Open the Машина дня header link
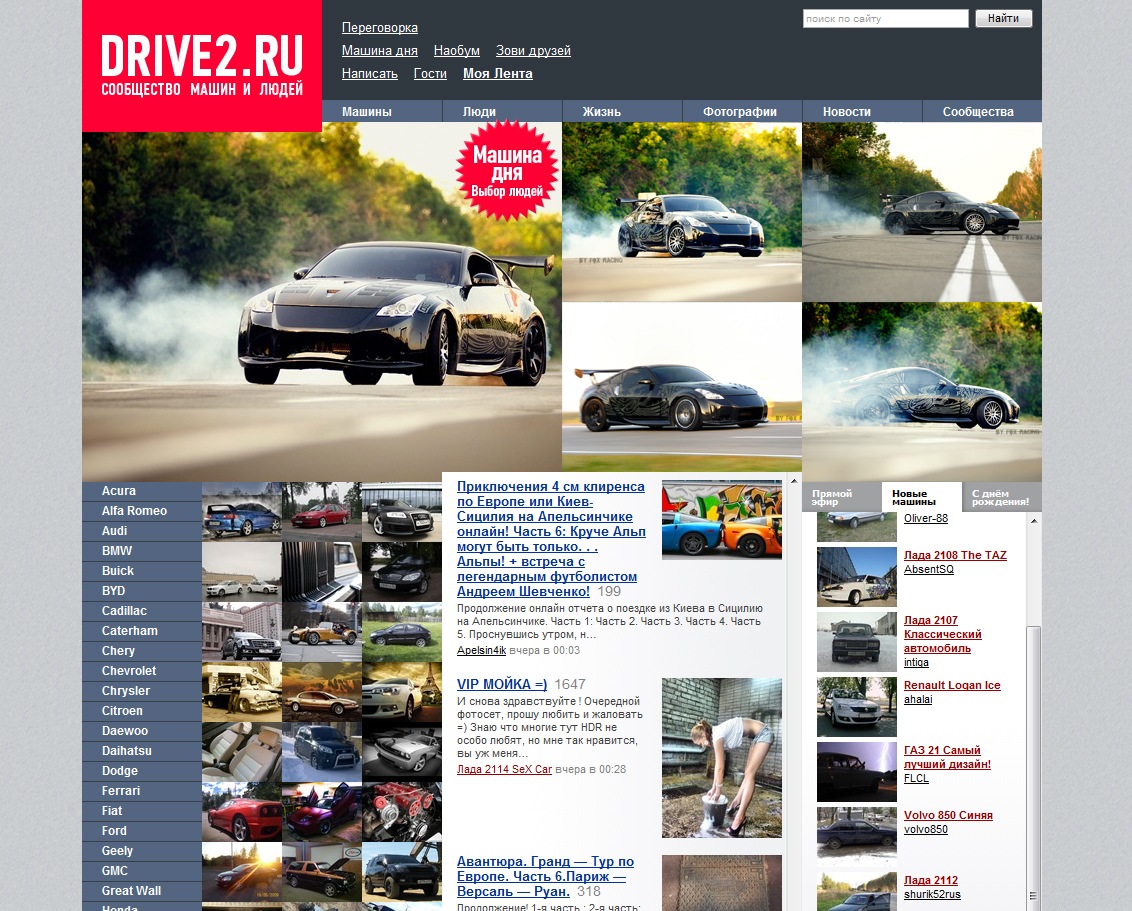The image size is (1132, 911). (x=380, y=51)
